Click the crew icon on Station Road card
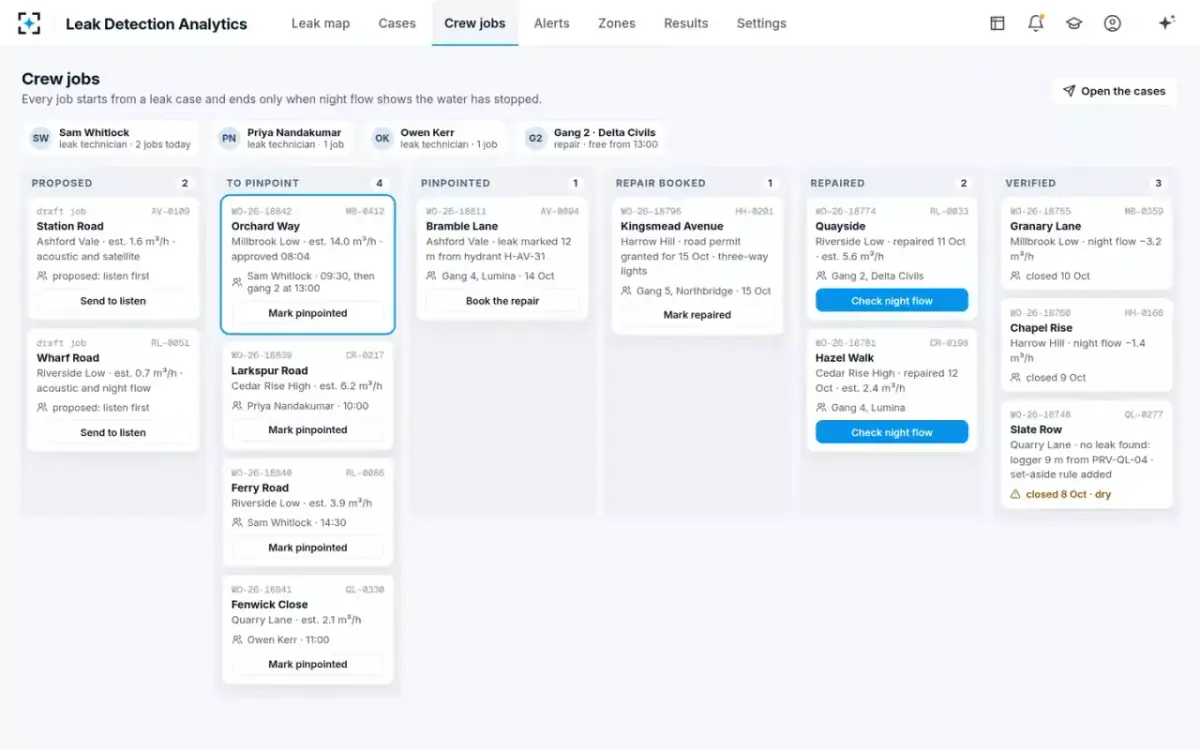This screenshot has height=750, width=1200. [43, 276]
